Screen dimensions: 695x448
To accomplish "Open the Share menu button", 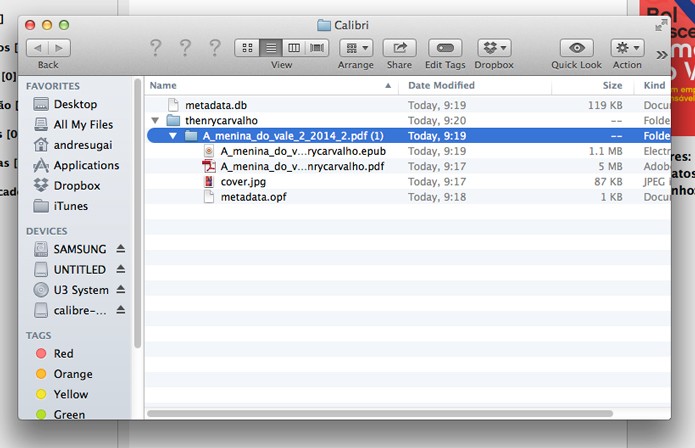I will coord(399,48).
